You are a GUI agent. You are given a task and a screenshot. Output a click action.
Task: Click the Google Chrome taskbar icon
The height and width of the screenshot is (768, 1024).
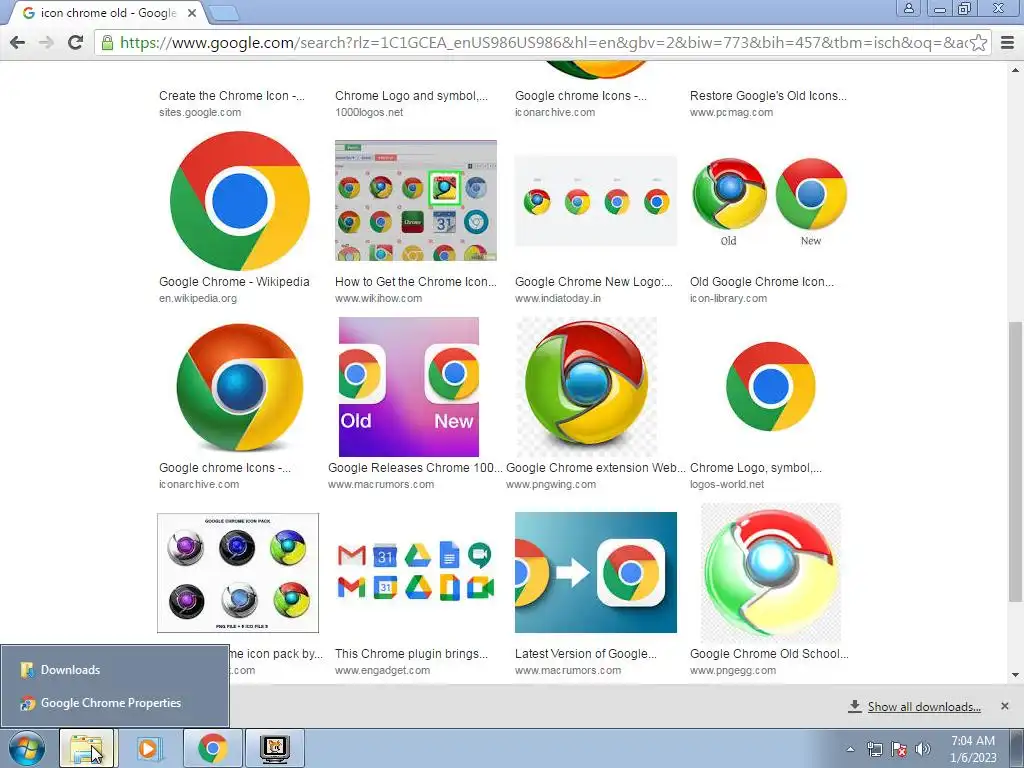tap(212, 748)
